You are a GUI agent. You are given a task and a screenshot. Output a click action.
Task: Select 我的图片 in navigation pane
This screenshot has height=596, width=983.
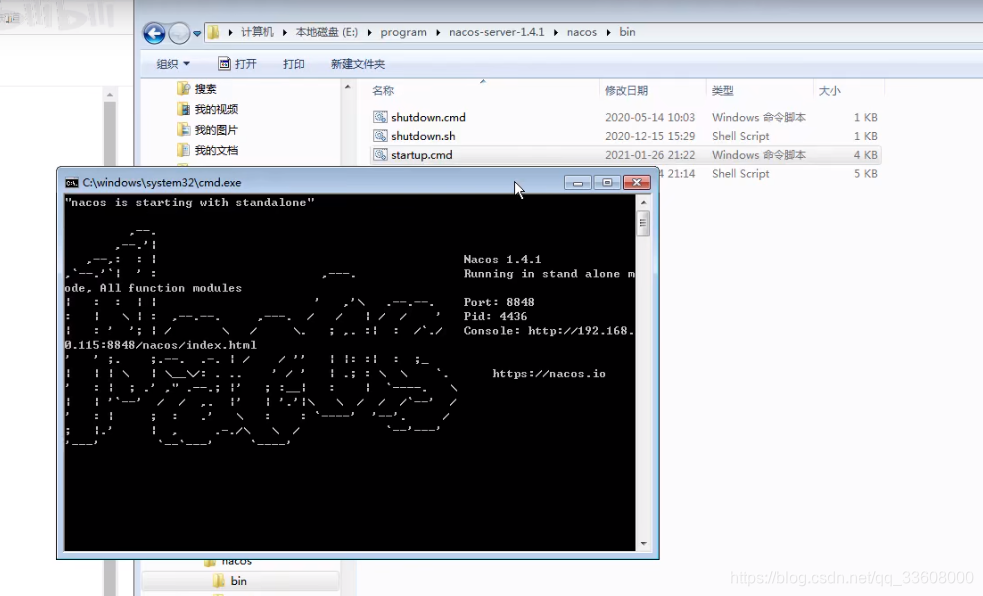[216, 130]
